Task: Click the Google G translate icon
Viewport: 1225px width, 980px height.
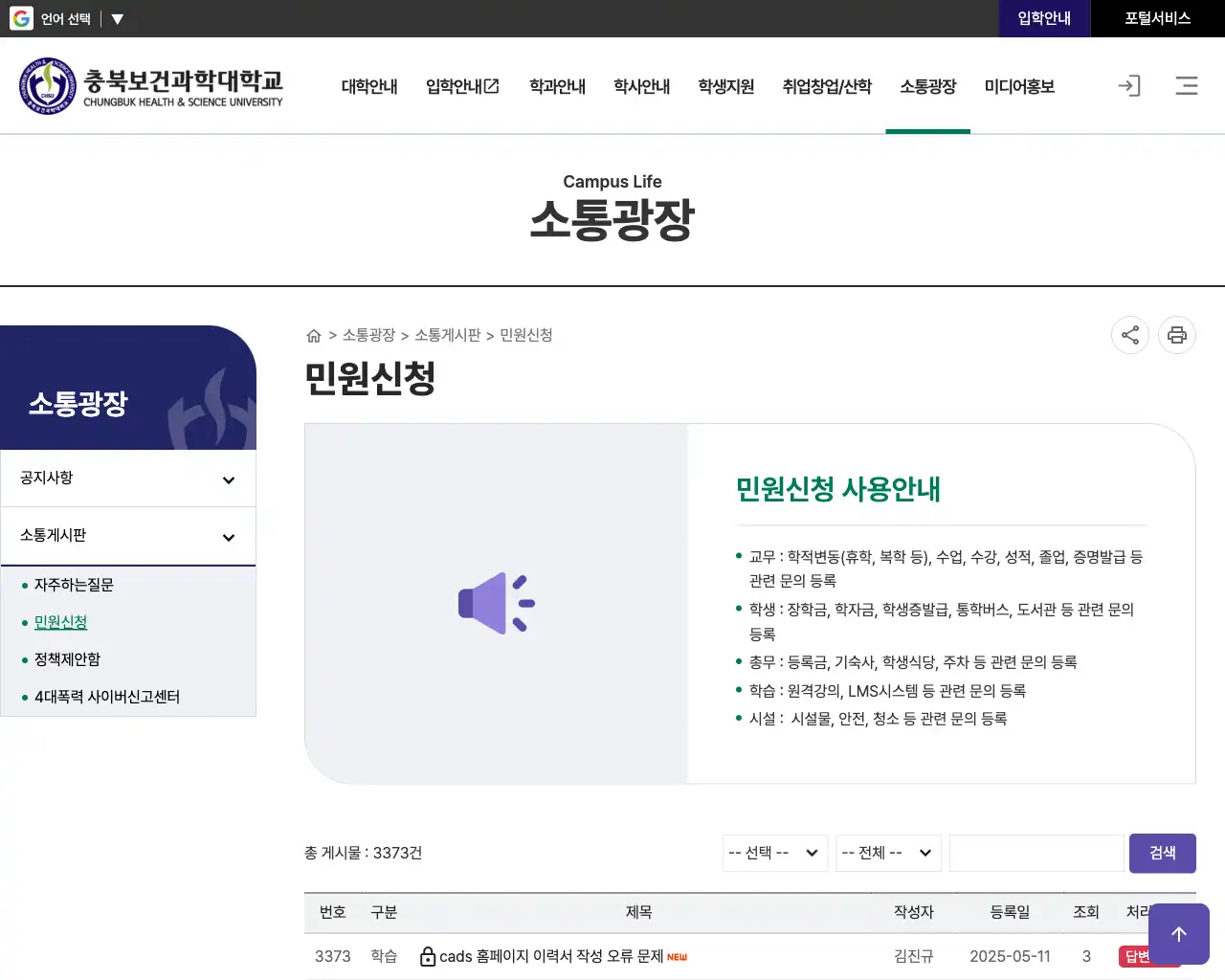Action: point(21,18)
